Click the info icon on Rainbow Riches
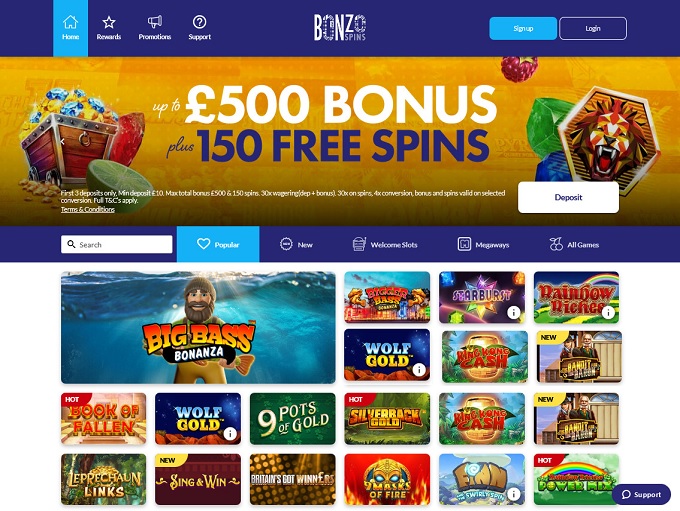This screenshot has height=511, width=680. click(x=608, y=312)
